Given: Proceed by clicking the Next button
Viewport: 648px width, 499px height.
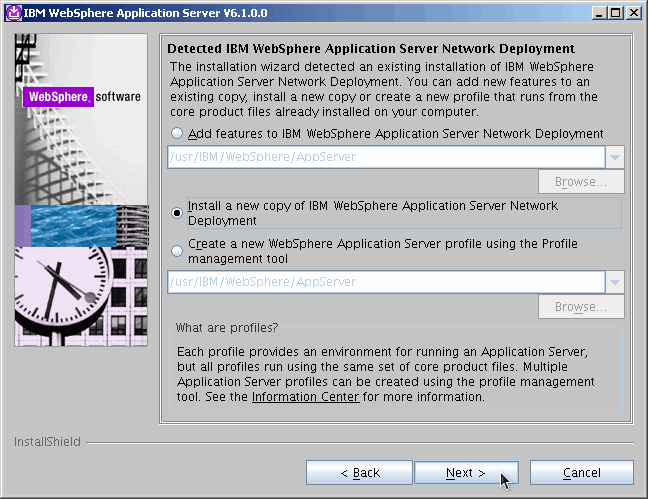Looking at the screenshot, I should (466, 472).
